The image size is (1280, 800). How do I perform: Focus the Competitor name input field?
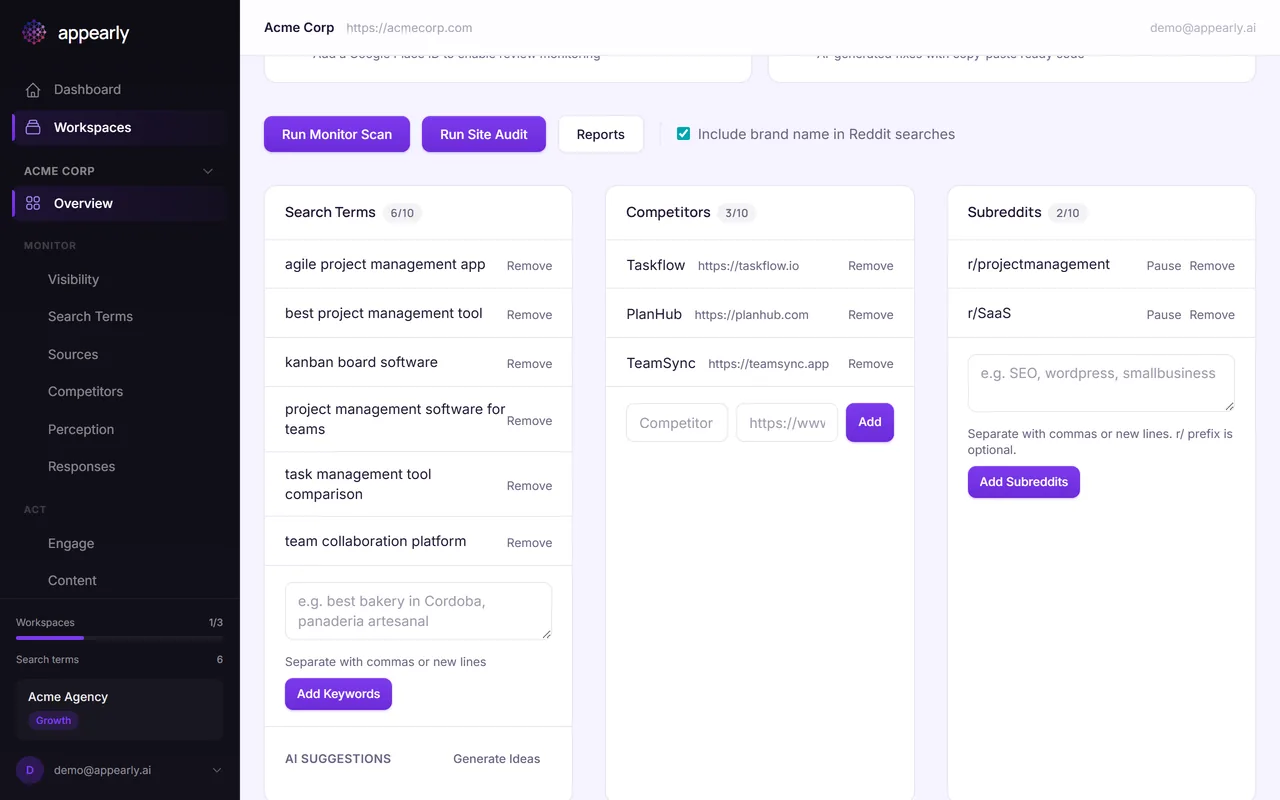tap(676, 423)
